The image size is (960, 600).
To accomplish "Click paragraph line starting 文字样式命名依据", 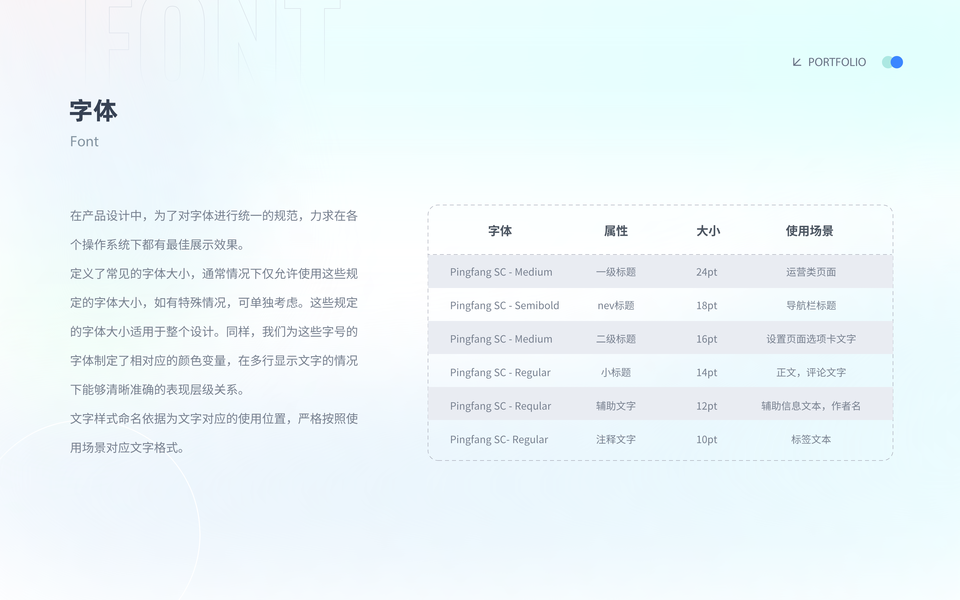I will coord(214,419).
